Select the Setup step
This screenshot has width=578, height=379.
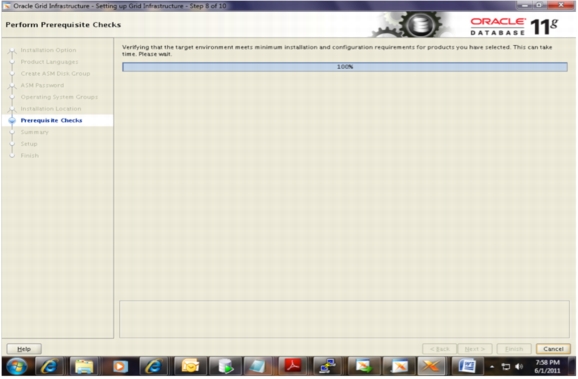[29, 144]
